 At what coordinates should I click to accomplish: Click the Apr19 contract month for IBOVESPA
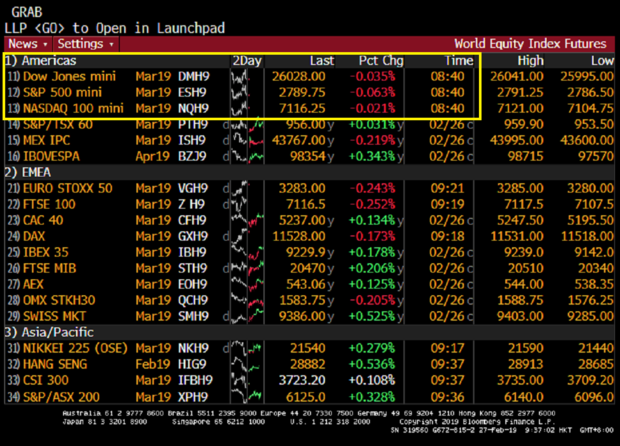pos(153,157)
